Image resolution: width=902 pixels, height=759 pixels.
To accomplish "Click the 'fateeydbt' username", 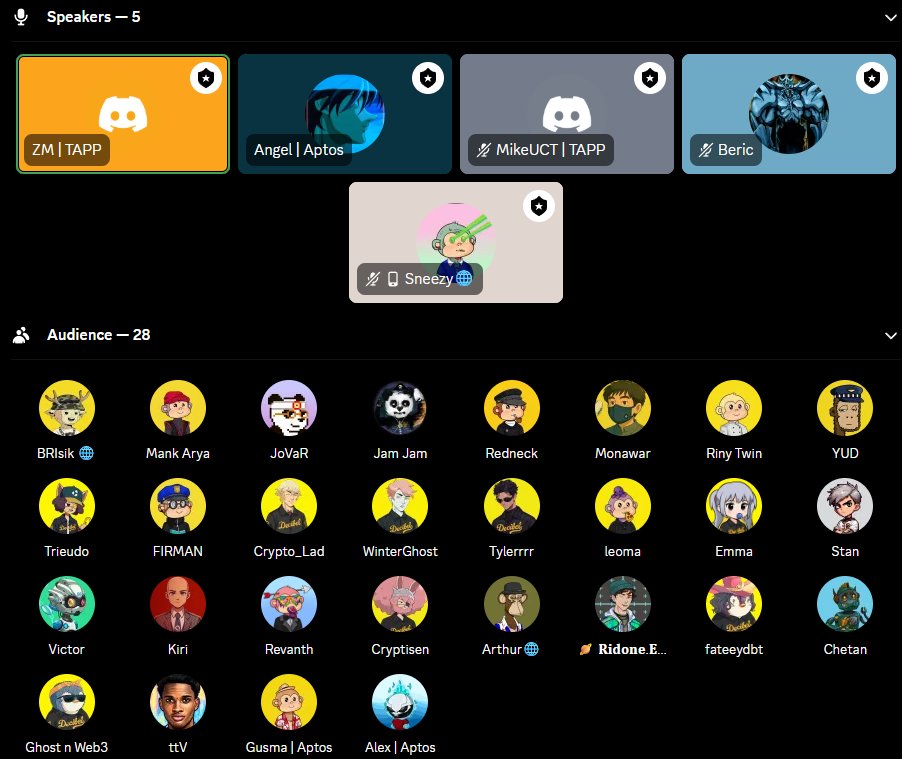I will pos(733,649).
